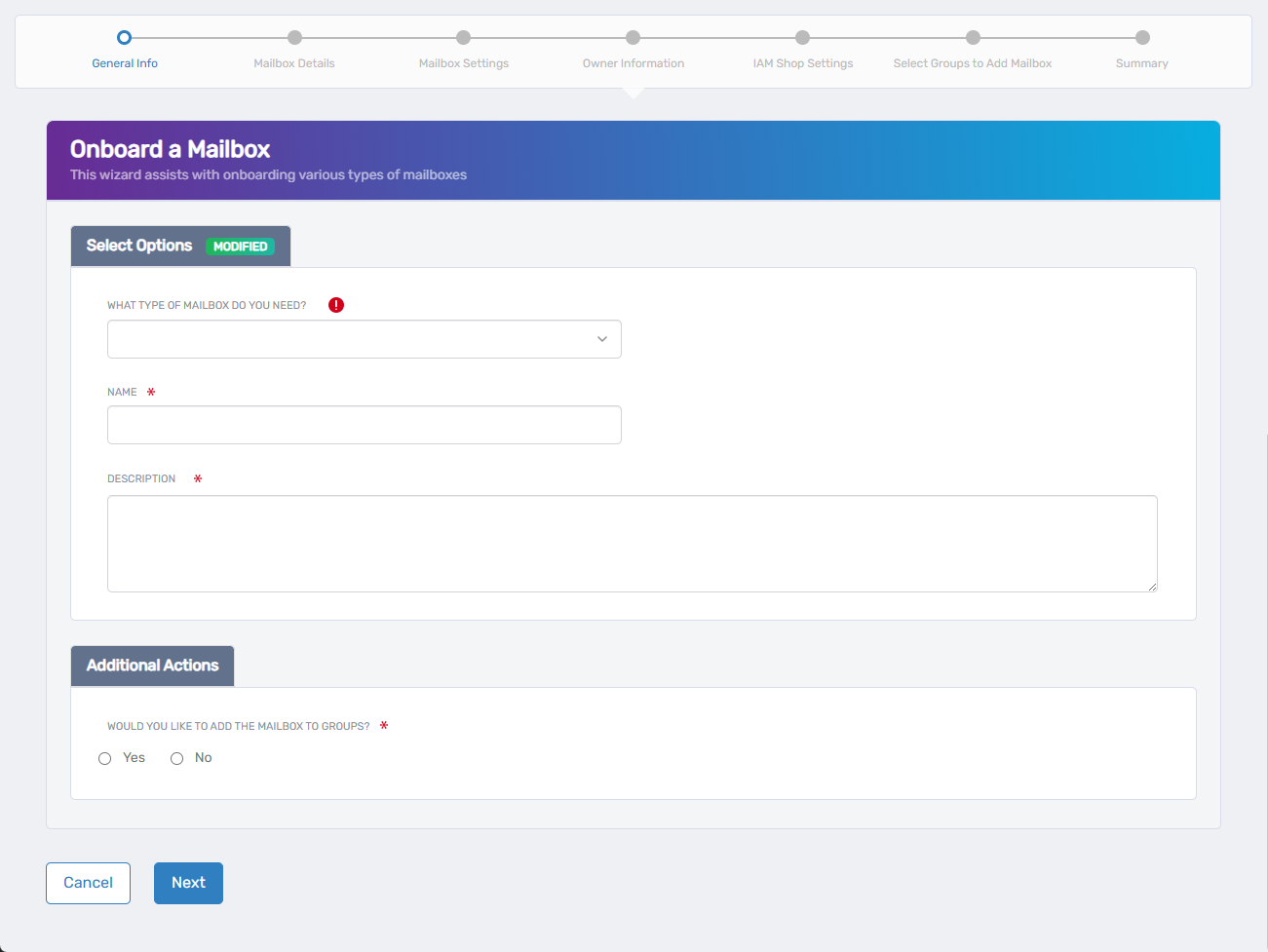Click the Mailbox Settings step dot
Screen dimensions: 1268x952
pyautogui.click(x=464, y=38)
